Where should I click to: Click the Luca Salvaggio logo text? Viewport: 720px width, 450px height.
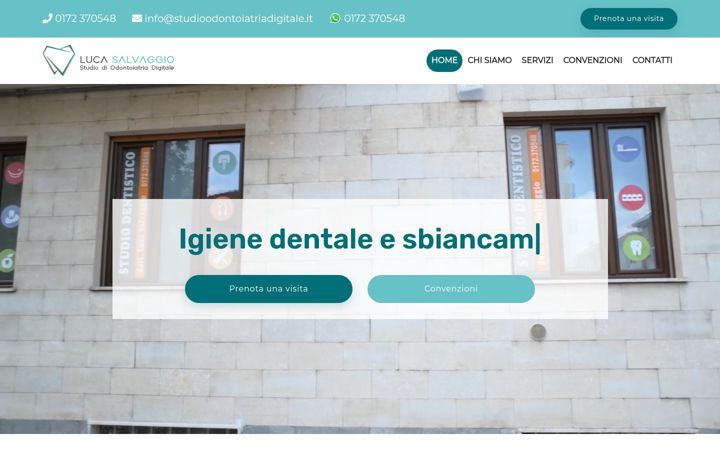127,63
